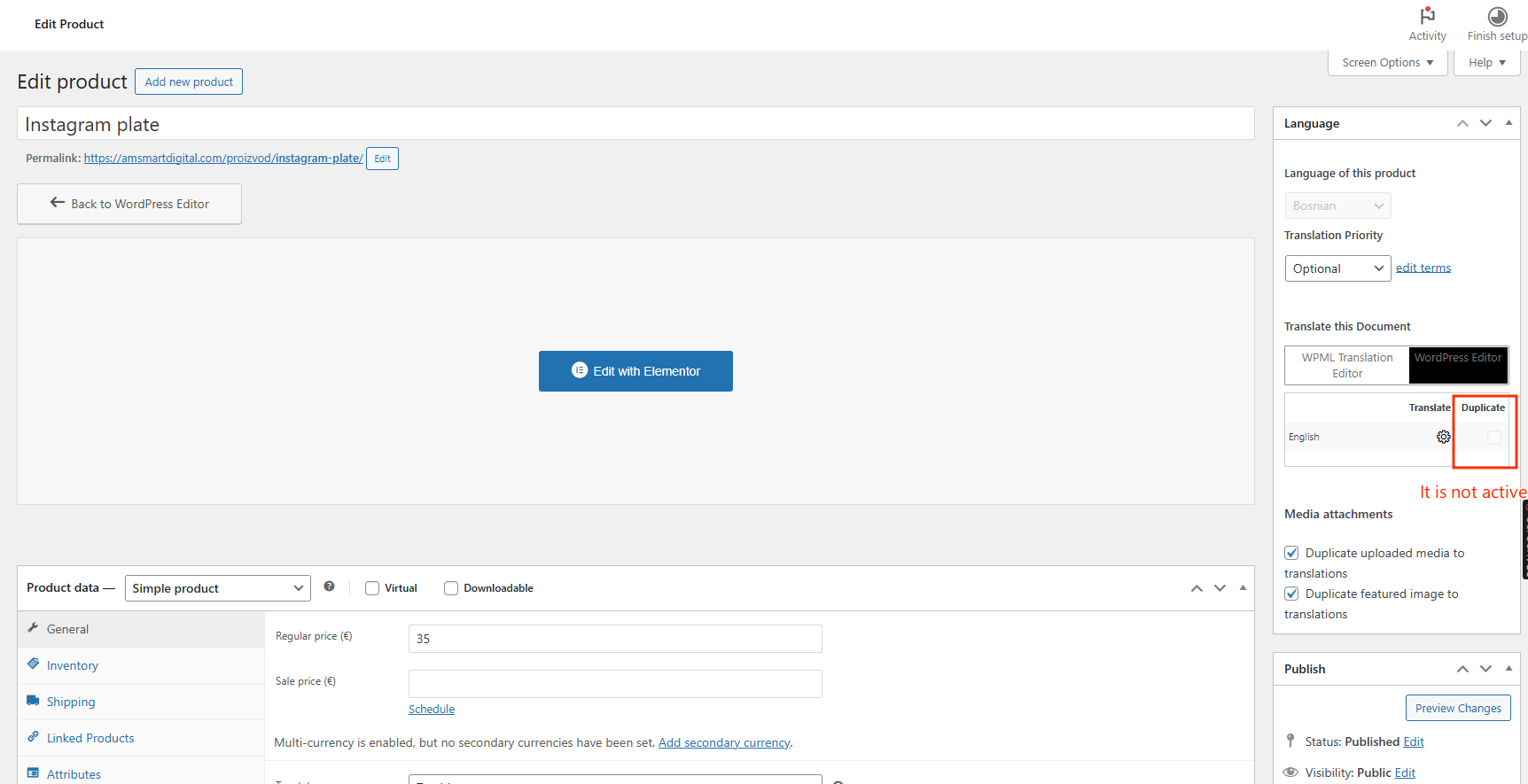The image size is (1528, 784).
Task: Click the Duplicate column header
Action: pos(1483,408)
